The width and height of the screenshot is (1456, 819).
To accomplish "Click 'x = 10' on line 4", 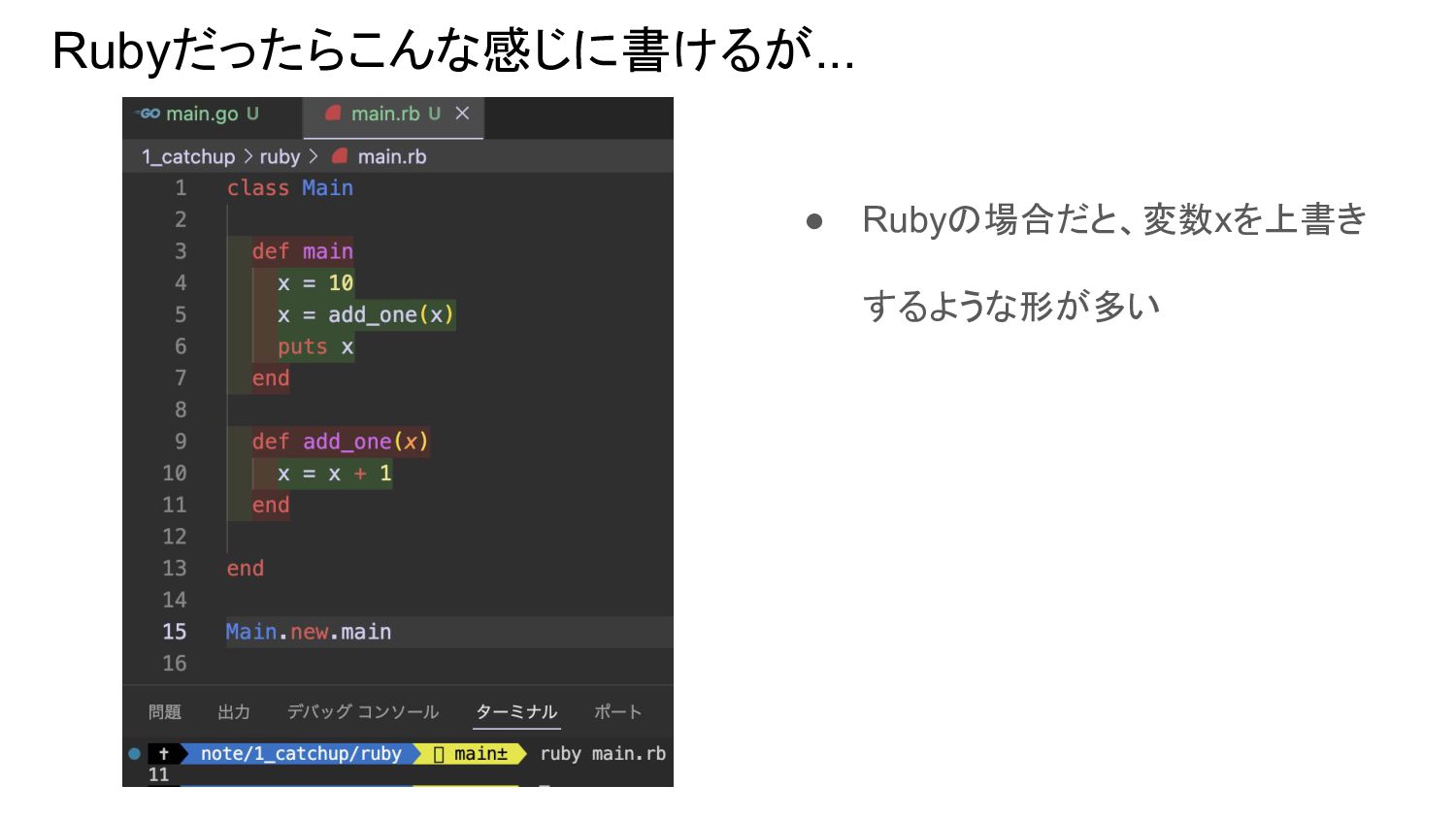I will [315, 283].
